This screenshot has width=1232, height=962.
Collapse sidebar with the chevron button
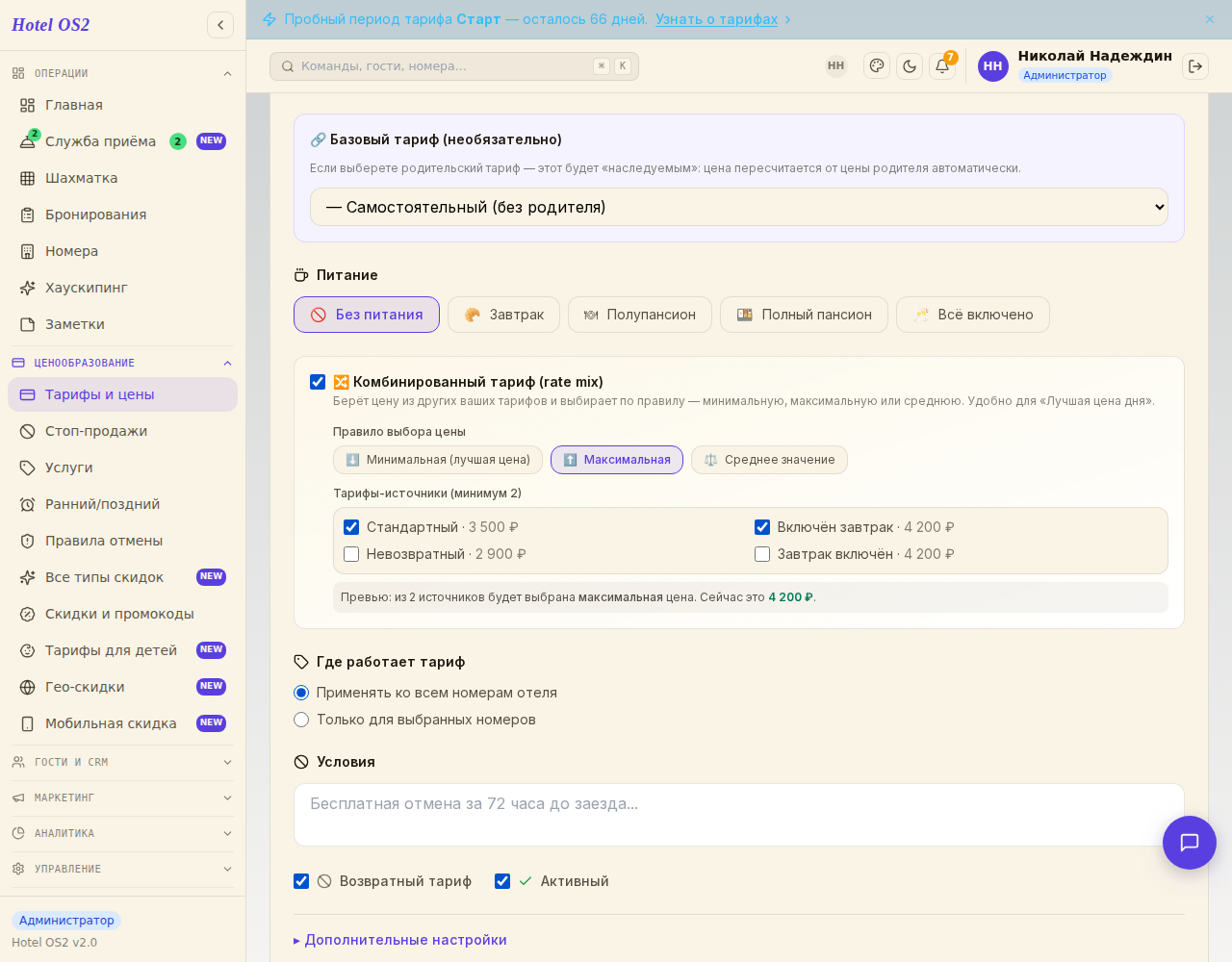click(220, 25)
